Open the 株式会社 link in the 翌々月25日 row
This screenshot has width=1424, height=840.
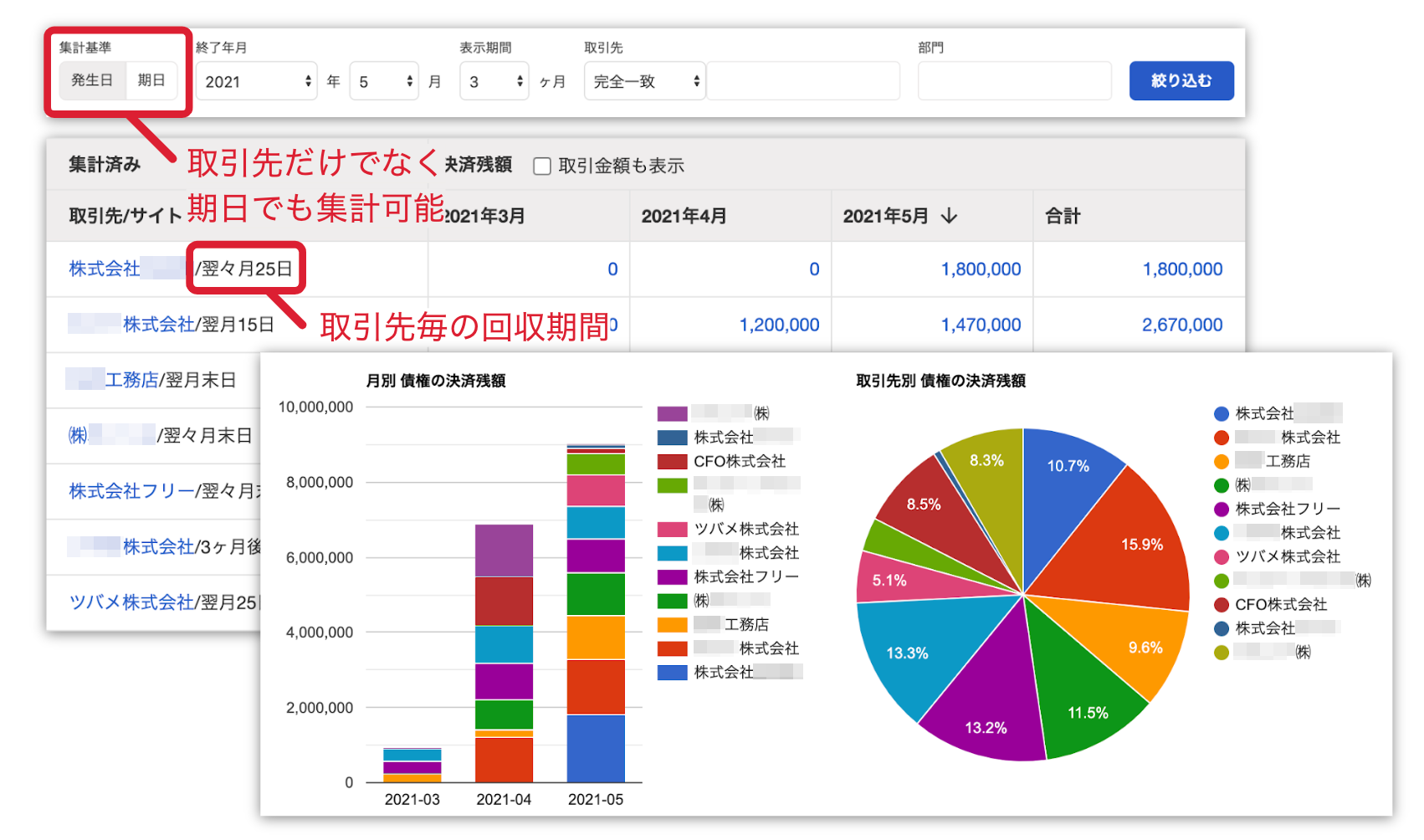coord(105,269)
